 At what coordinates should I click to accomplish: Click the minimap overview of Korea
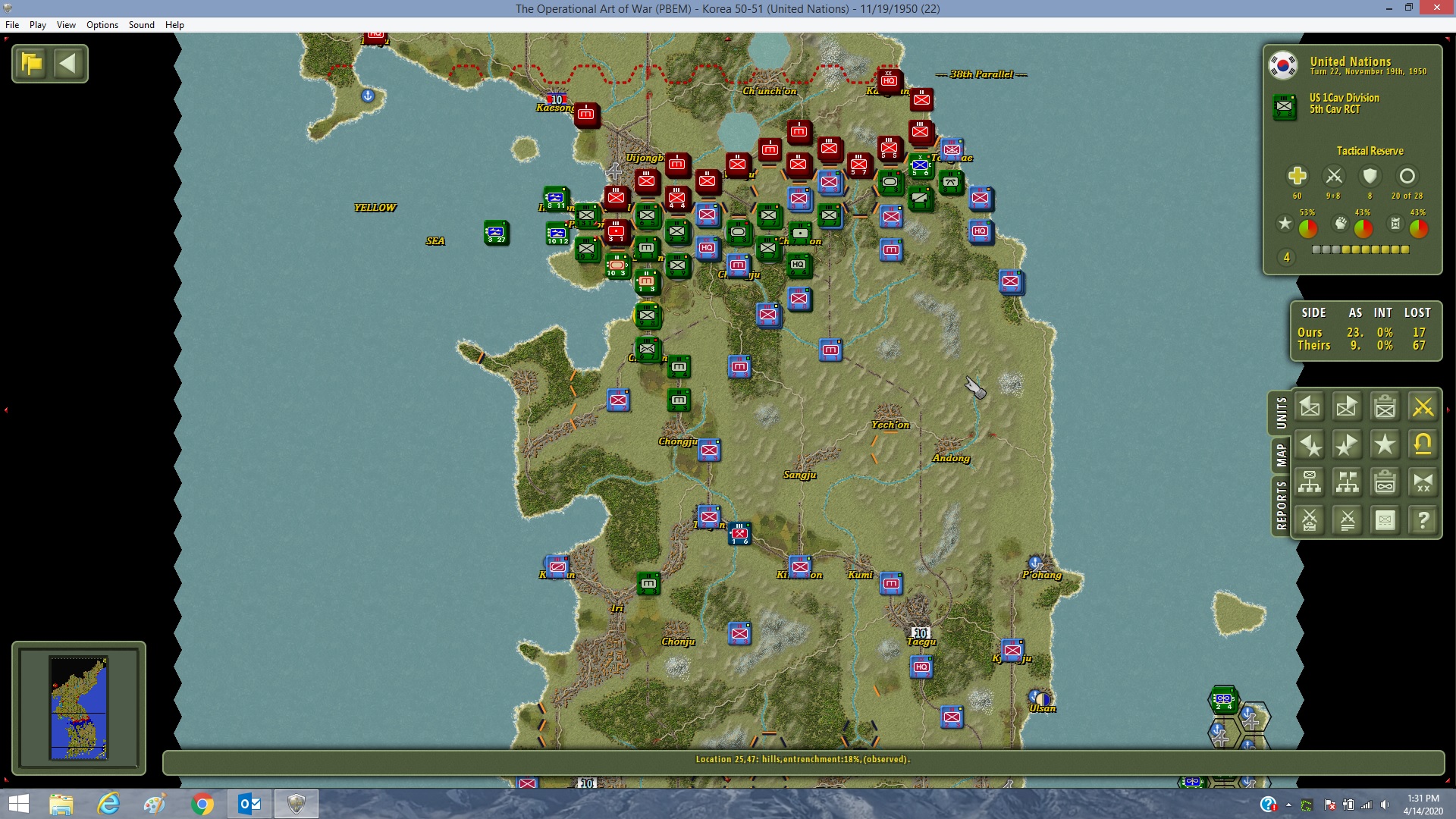point(79,708)
